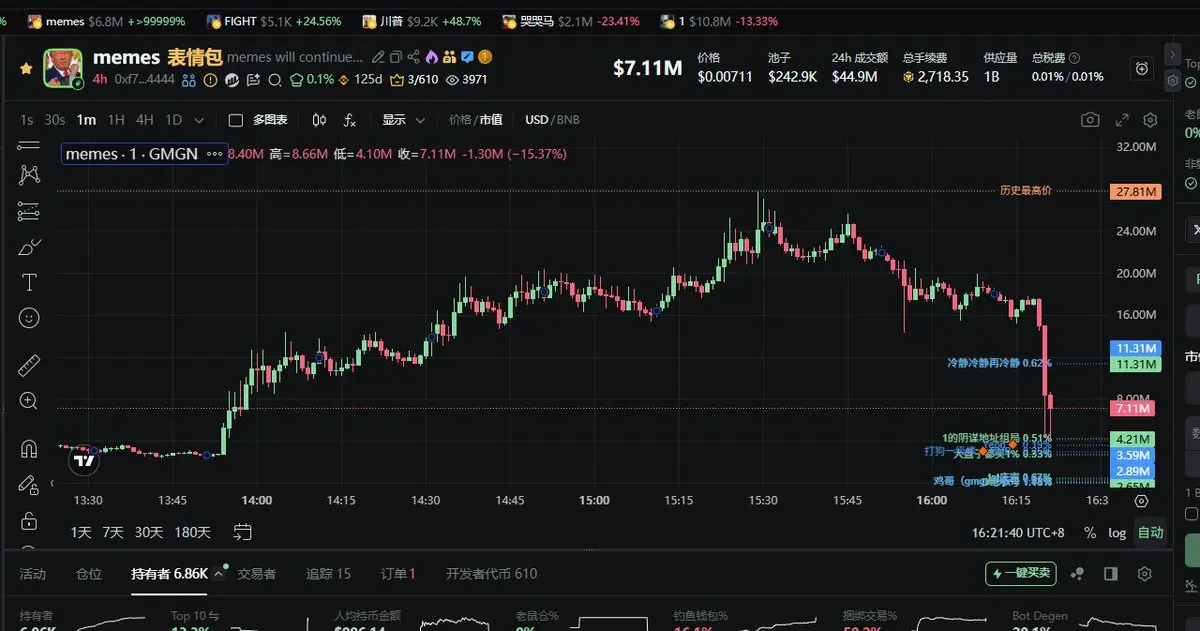This screenshot has height=631, width=1200.
Task: Set price alert with alarm icon
Action: [x=1143, y=68]
